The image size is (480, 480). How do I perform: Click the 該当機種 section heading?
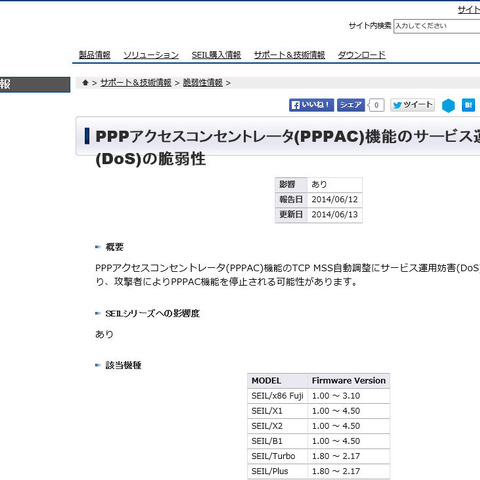[123, 365]
